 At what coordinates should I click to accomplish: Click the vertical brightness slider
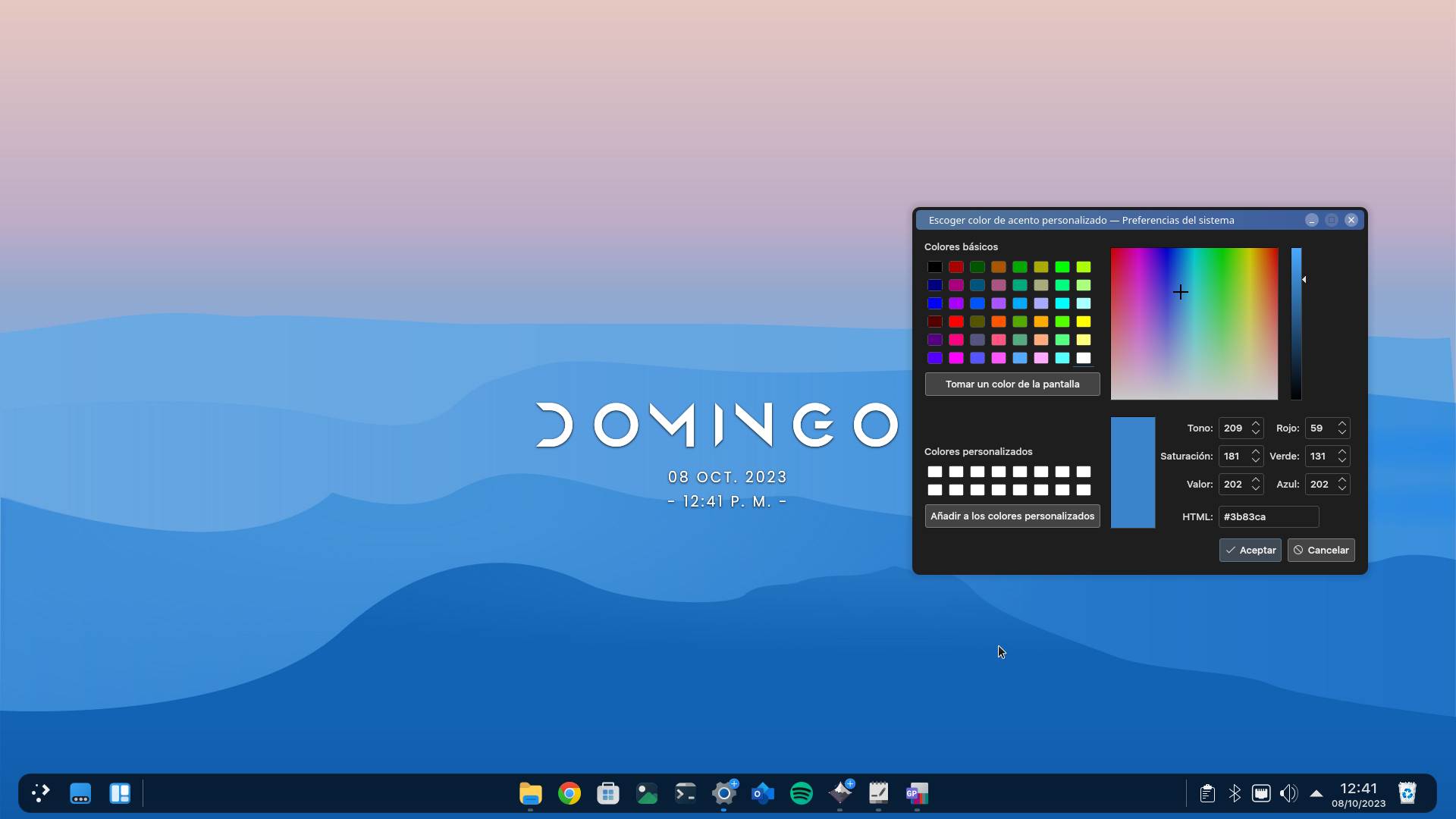[1295, 324]
